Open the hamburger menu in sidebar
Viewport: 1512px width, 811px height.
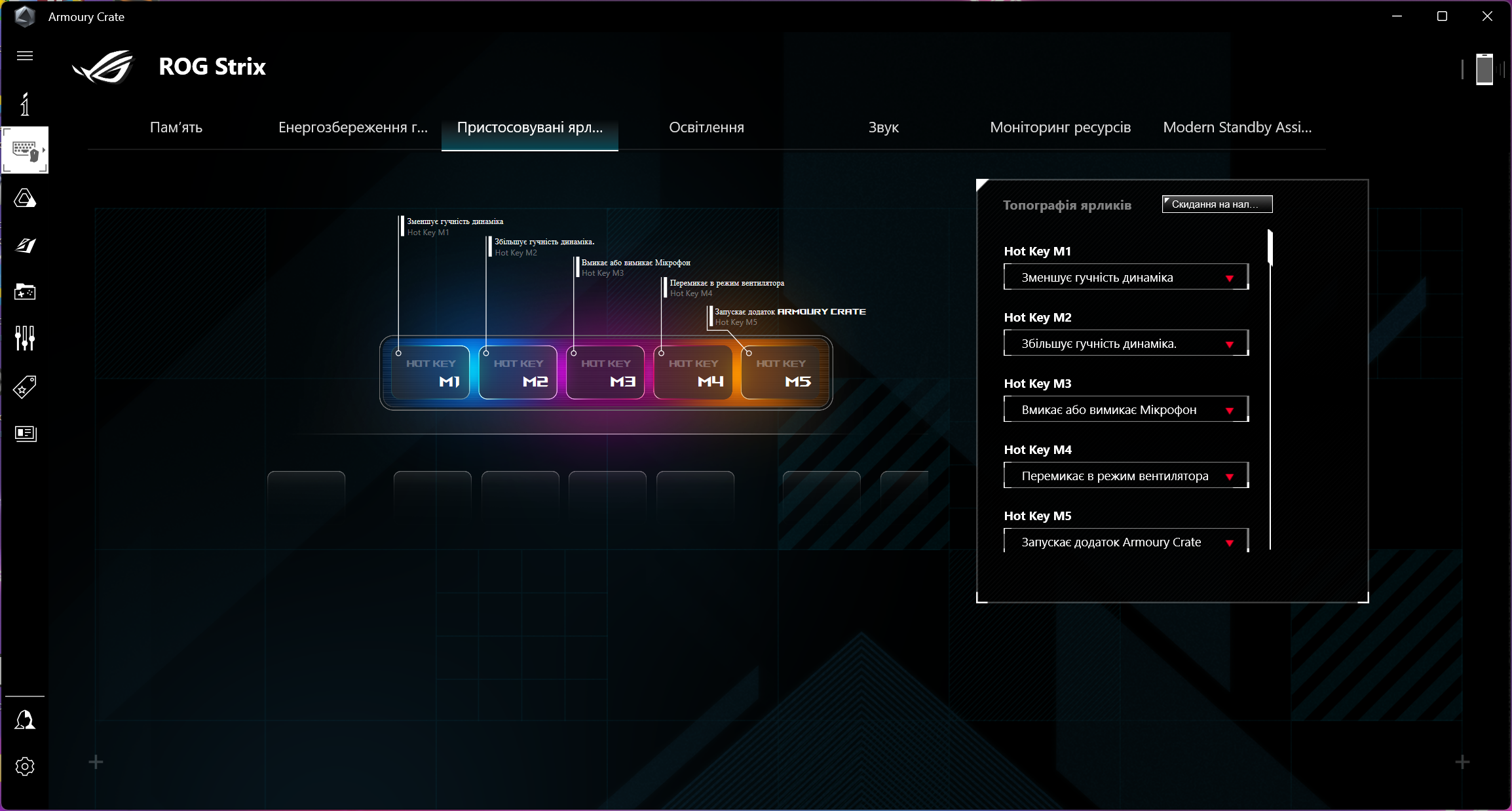25,56
